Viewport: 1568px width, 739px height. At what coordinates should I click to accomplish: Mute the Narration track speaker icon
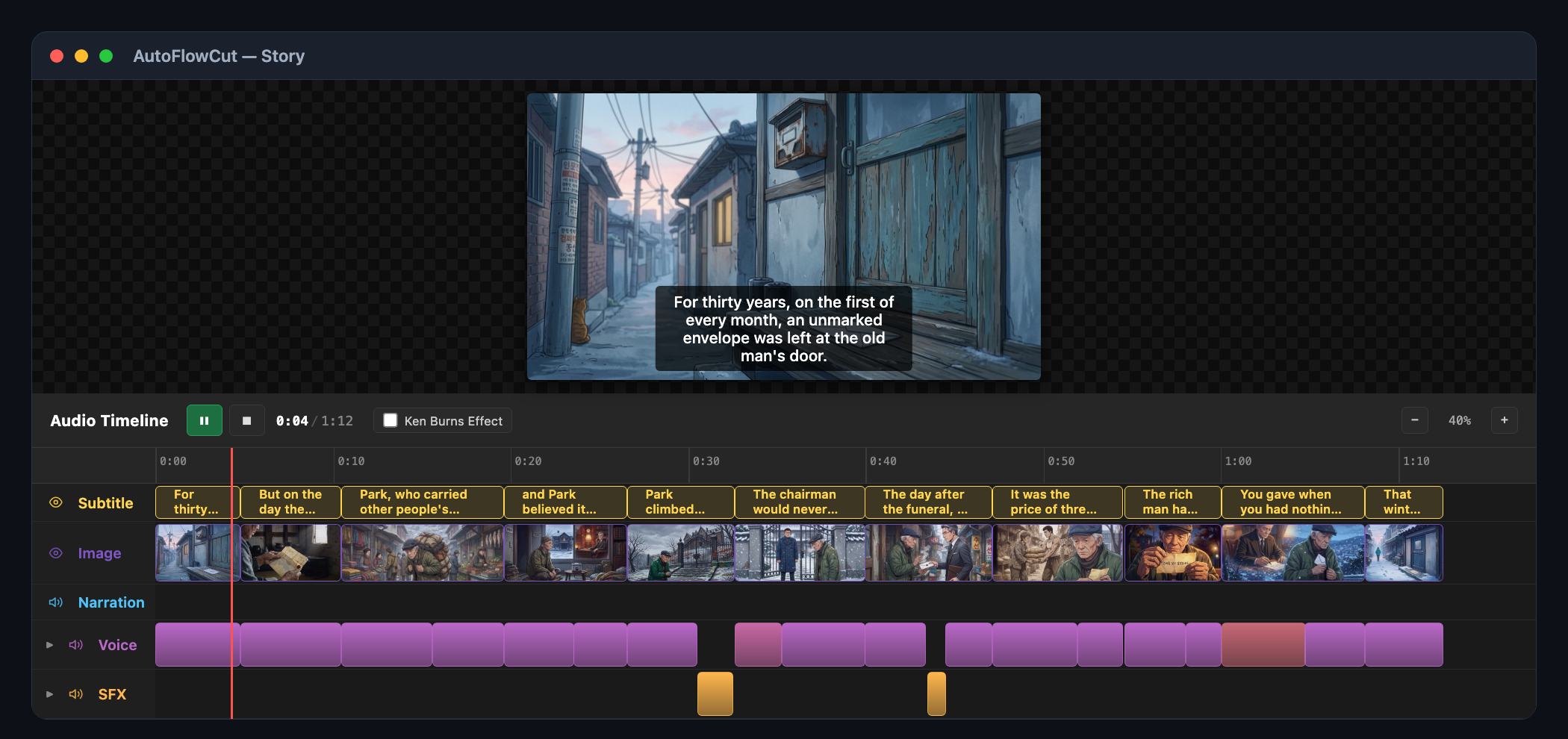(56, 602)
